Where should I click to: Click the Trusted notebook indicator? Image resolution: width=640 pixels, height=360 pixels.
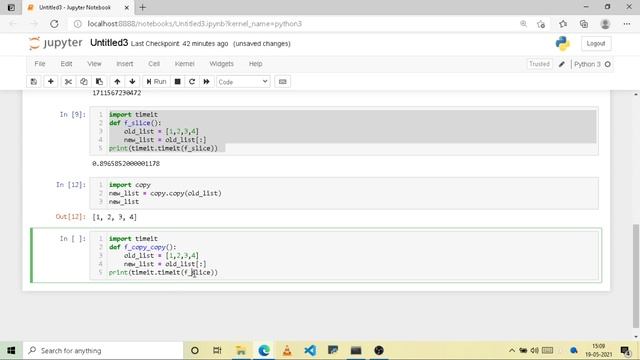[x=539, y=64]
